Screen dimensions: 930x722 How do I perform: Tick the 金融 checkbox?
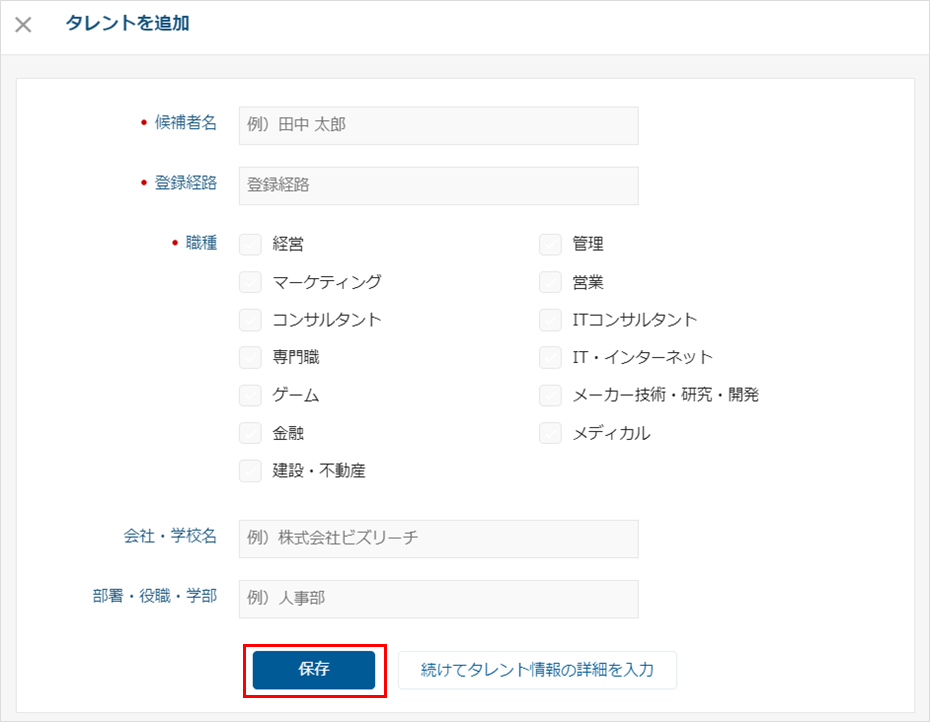coord(250,433)
